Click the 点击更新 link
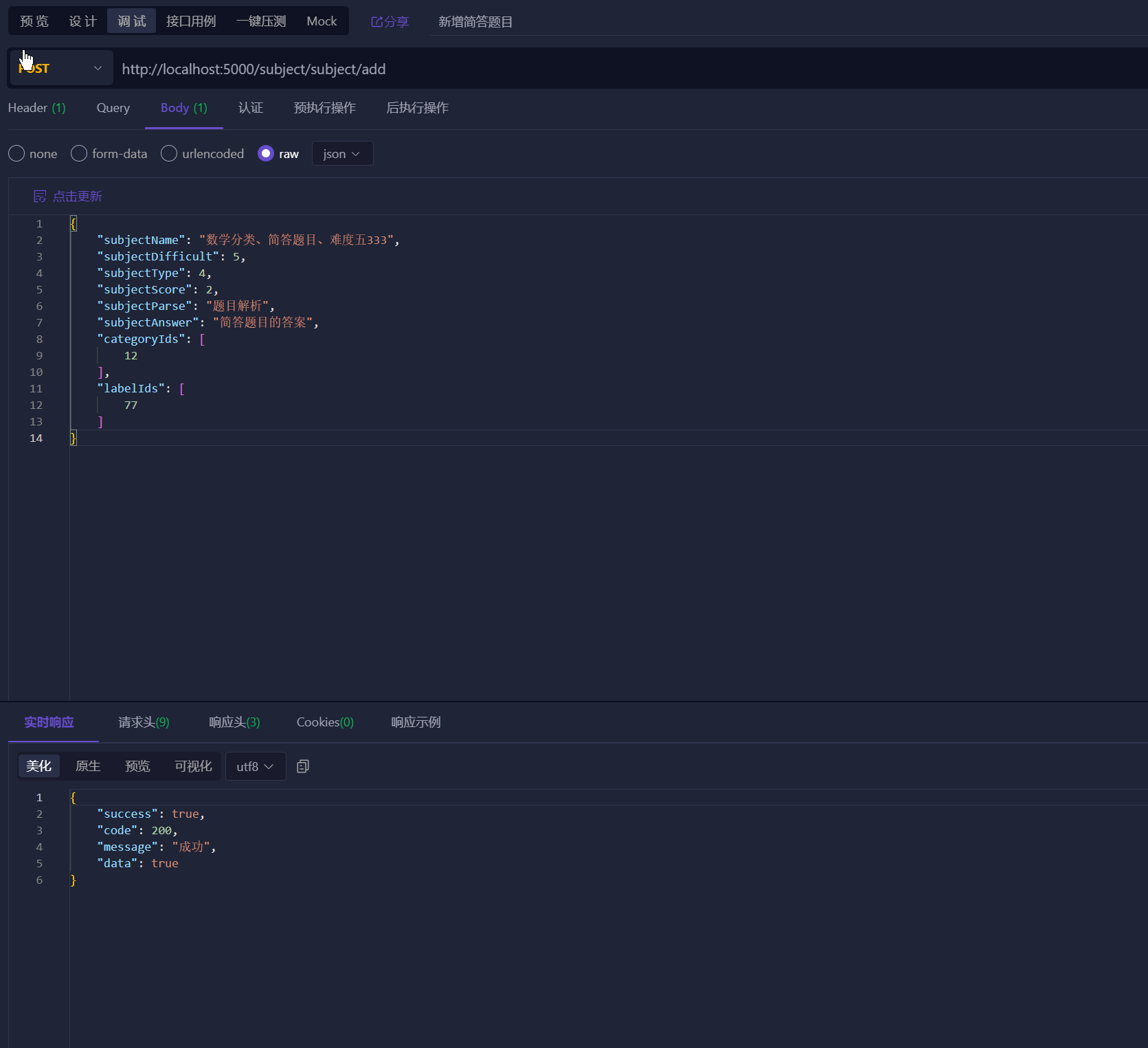Screen dimensions: 1148x1048 point(78,197)
